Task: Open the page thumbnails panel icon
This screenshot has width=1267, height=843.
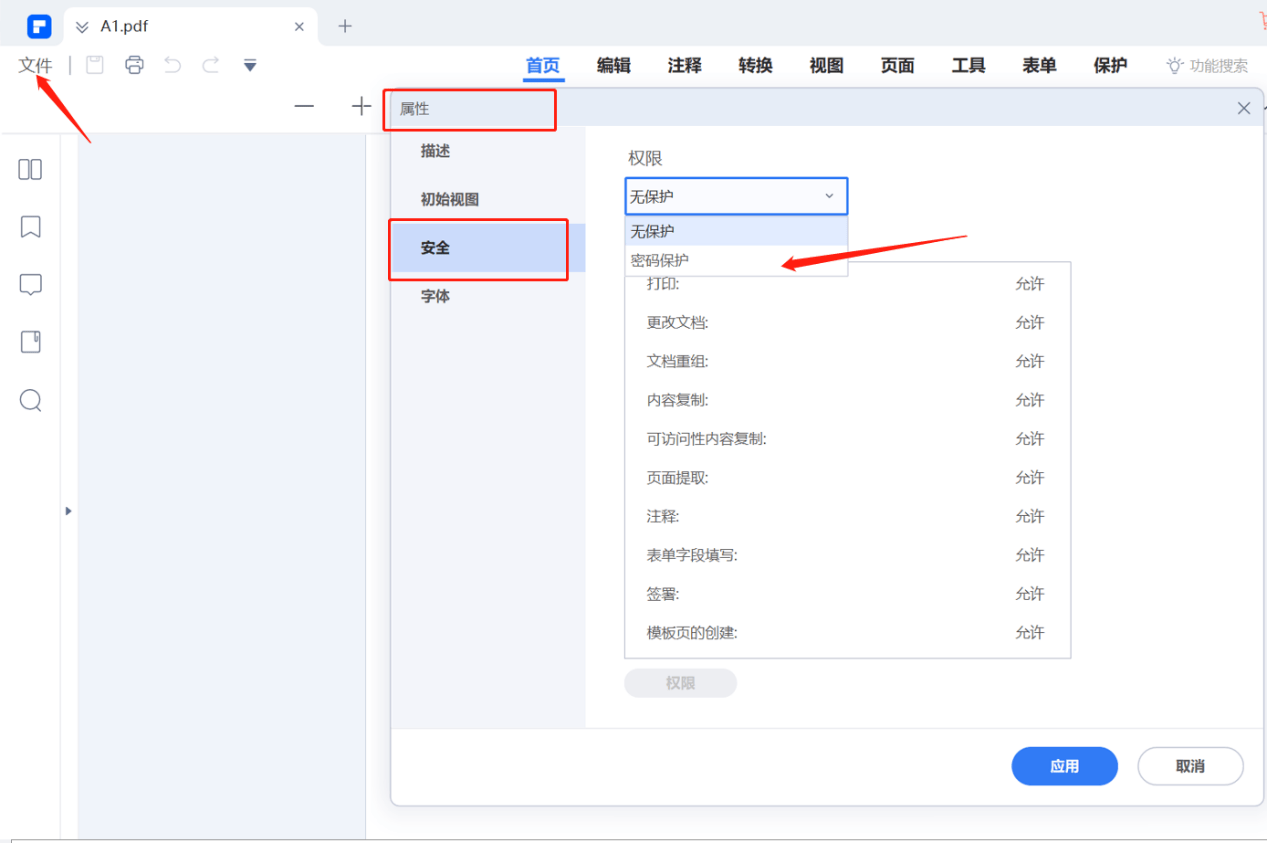Action: coord(31,170)
